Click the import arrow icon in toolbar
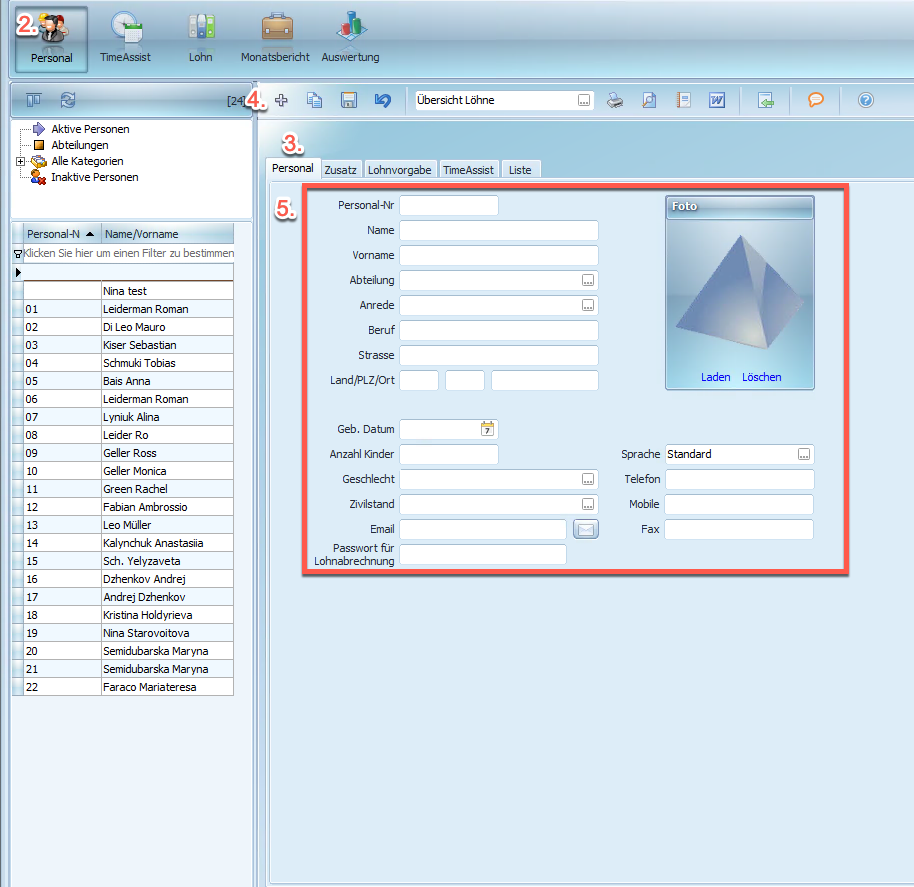914x887 pixels. [765, 100]
